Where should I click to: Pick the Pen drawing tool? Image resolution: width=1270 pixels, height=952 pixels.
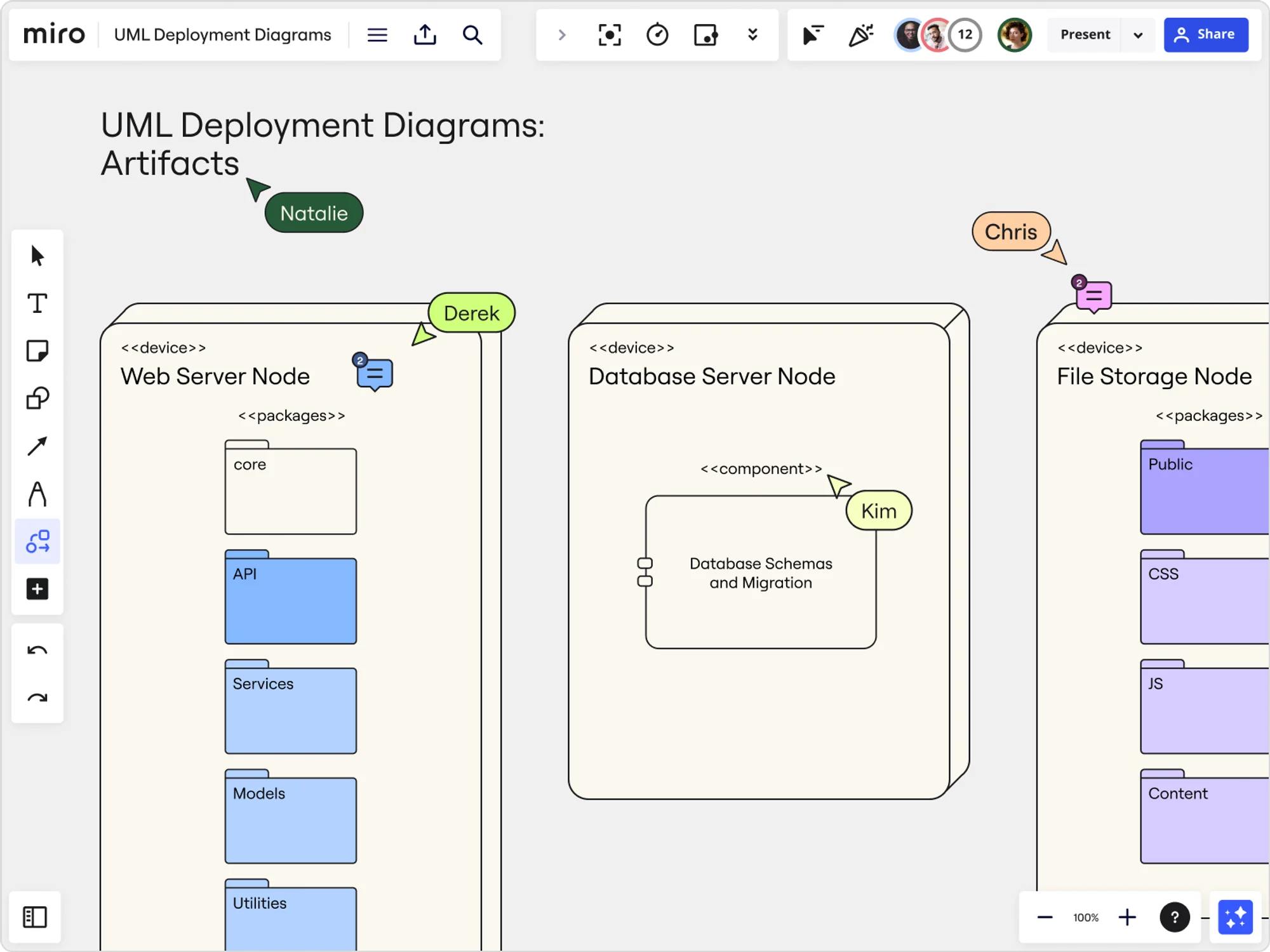(37, 494)
